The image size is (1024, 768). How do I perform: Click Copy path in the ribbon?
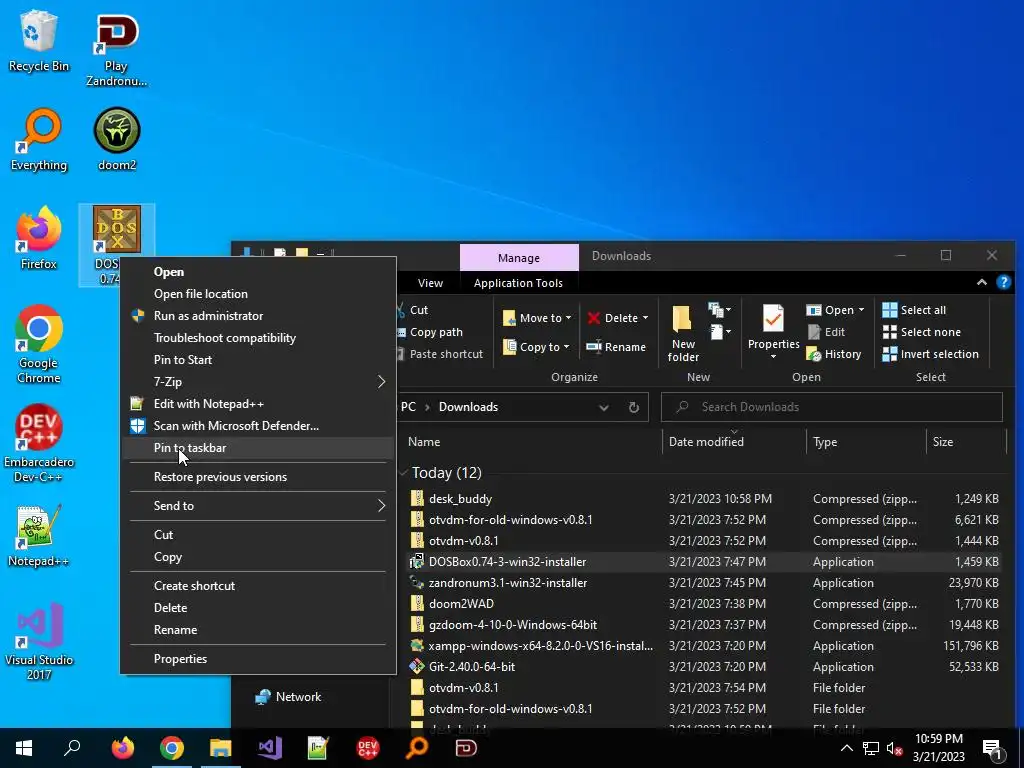click(430, 332)
